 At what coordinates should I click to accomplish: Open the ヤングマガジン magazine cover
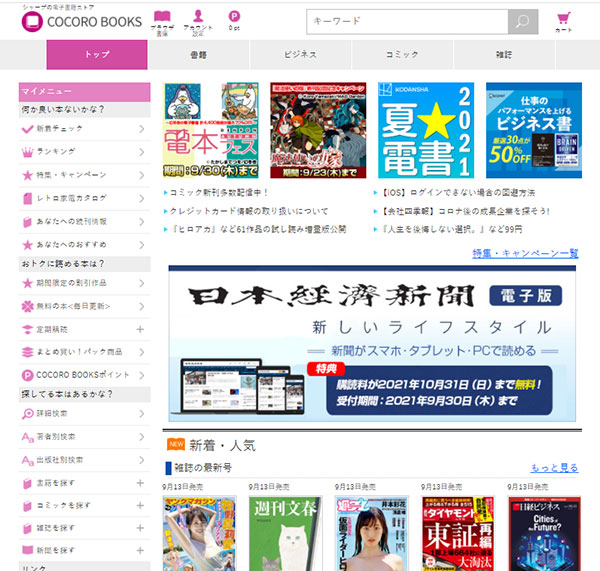(199, 533)
